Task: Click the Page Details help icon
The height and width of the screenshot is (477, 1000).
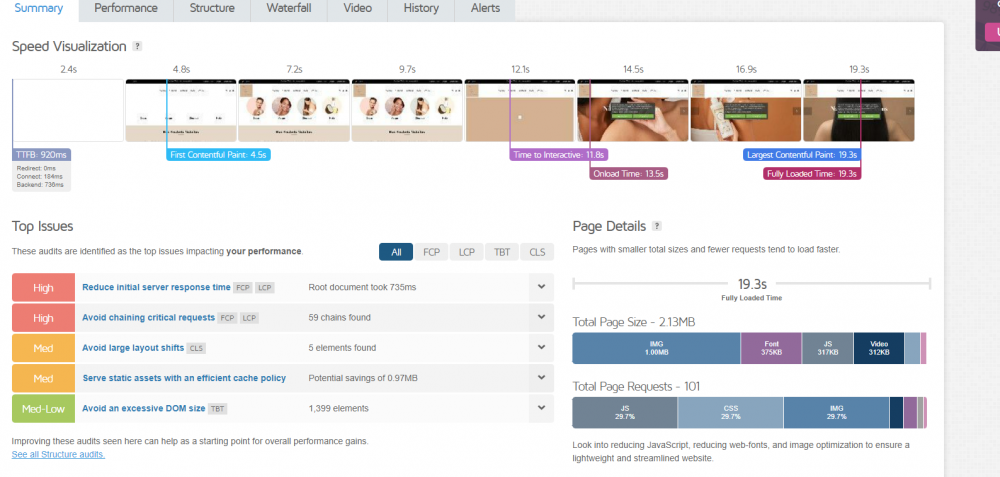Action: (x=657, y=226)
